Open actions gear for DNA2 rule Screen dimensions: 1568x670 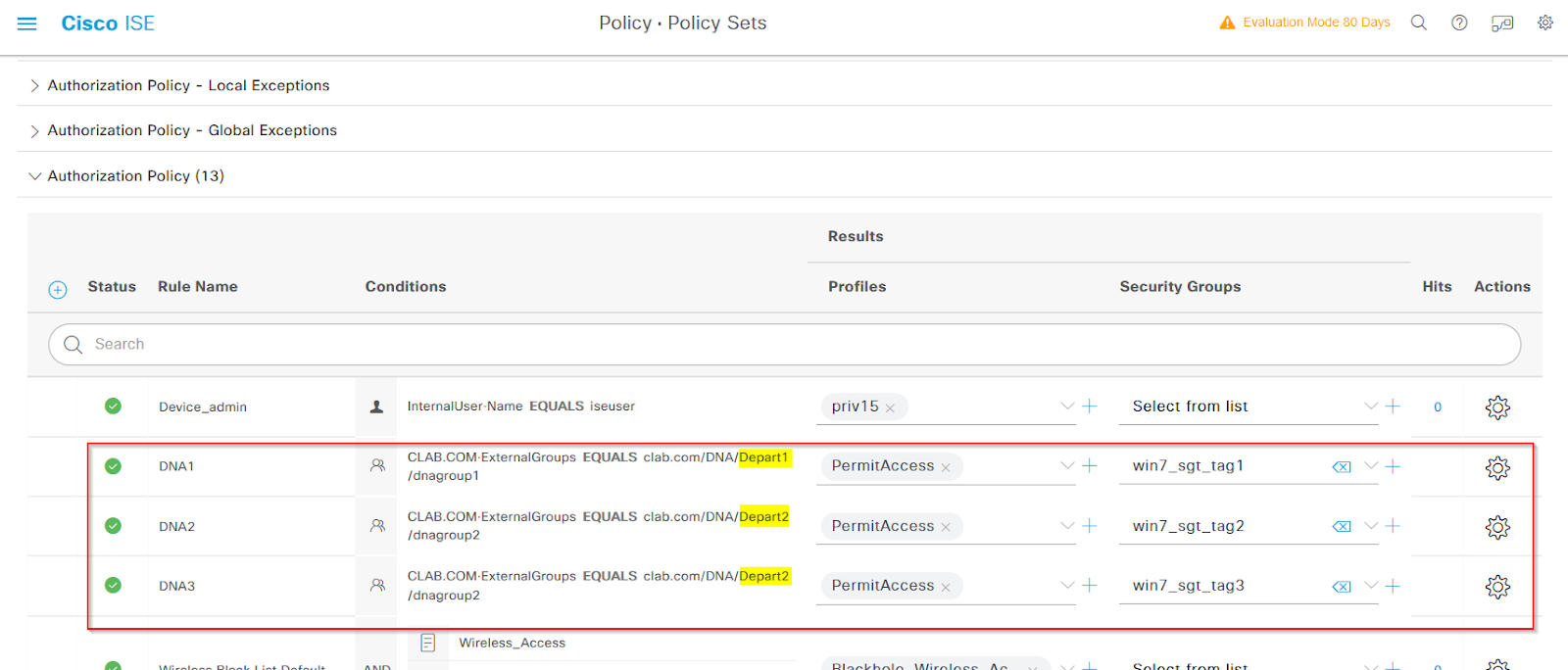pyautogui.click(x=1497, y=528)
